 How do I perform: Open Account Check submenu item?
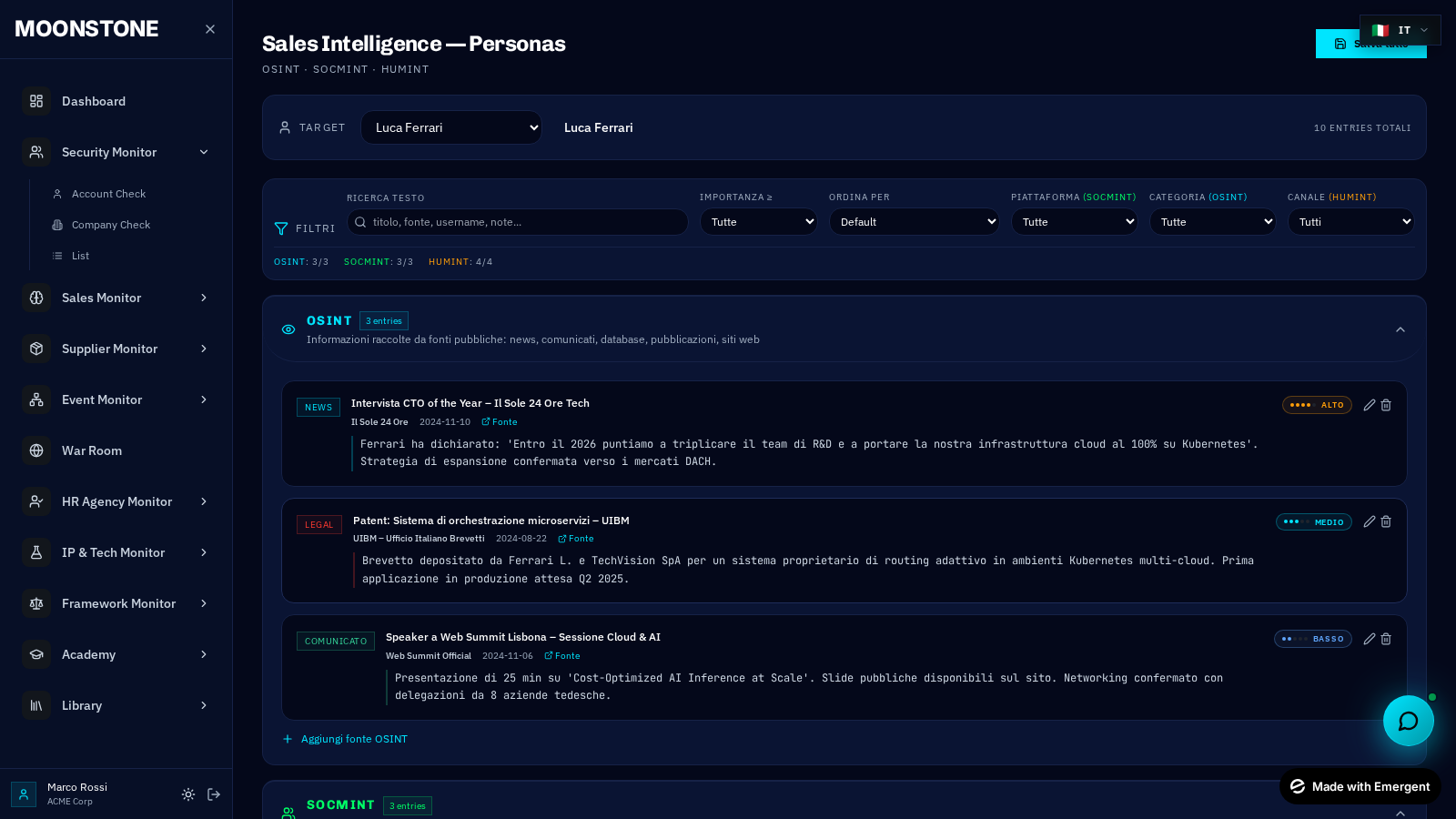[x=129, y=194]
